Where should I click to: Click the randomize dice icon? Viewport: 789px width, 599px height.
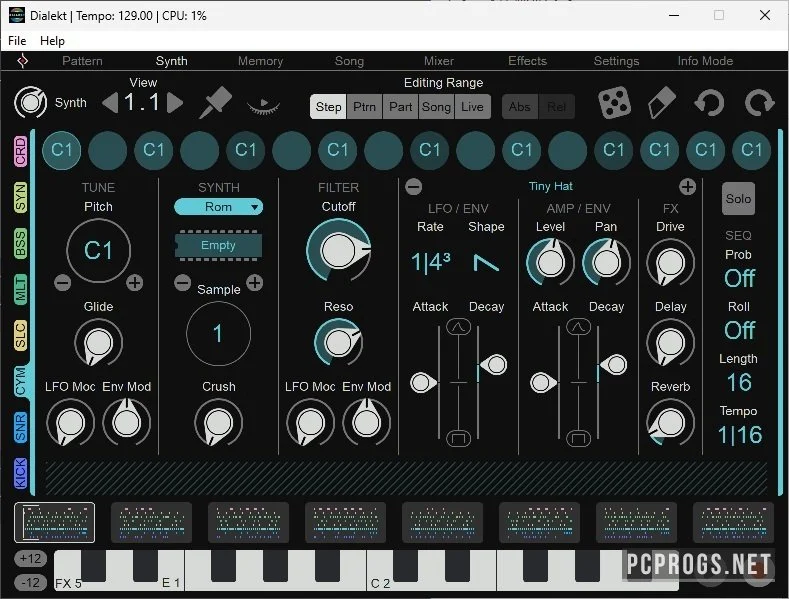(x=614, y=103)
